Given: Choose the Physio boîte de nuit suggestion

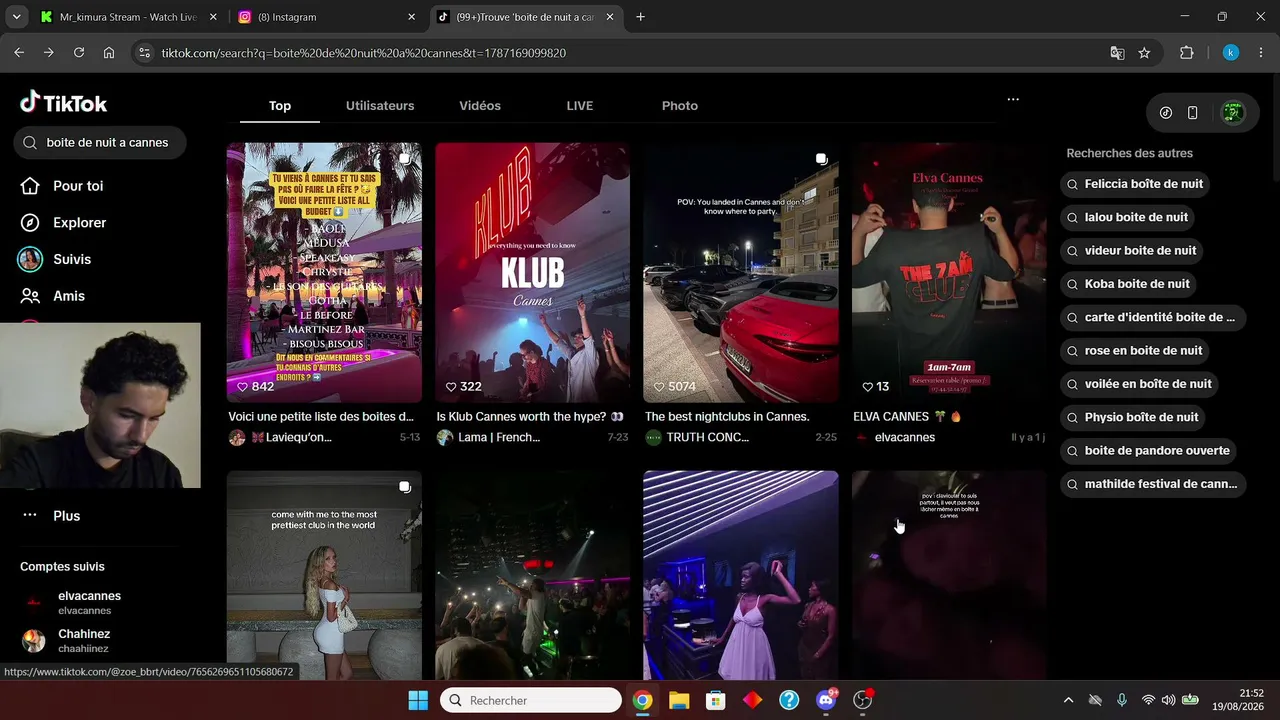Looking at the screenshot, I should [1133, 417].
